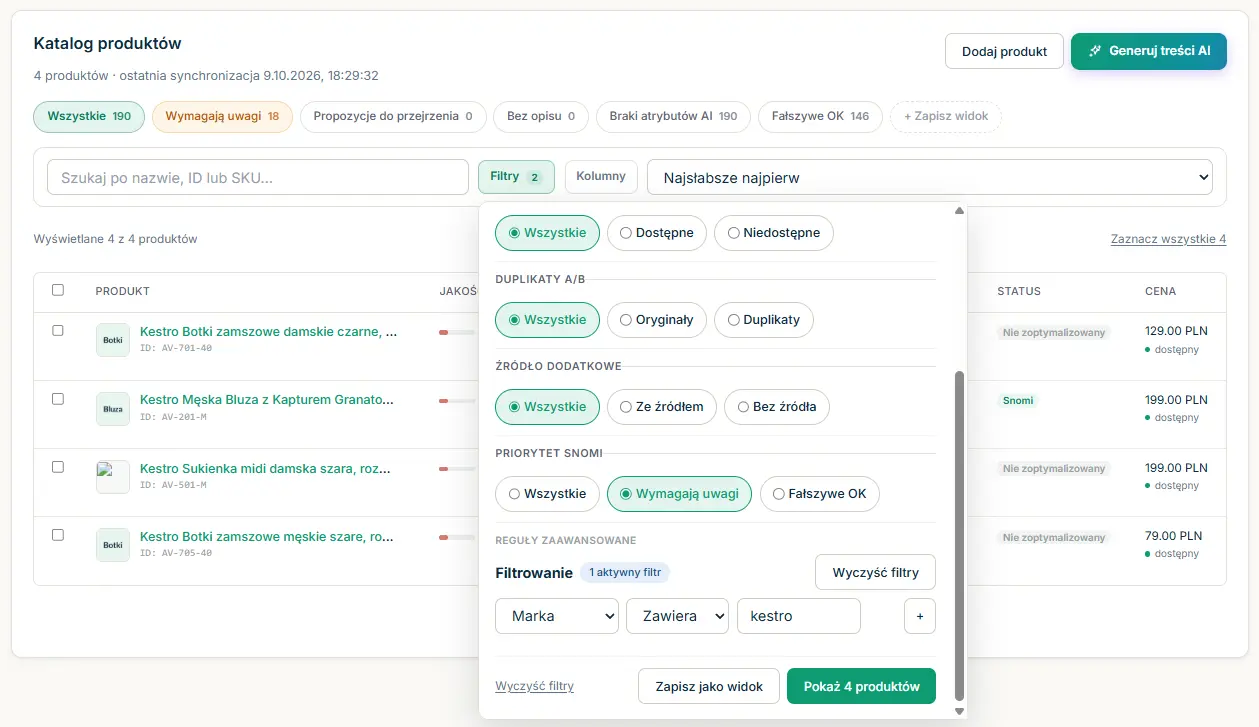Switch to the Wymagają uwagi 18 view
The height and width of the screenshot is (727, 1259).
pos(222,117)
